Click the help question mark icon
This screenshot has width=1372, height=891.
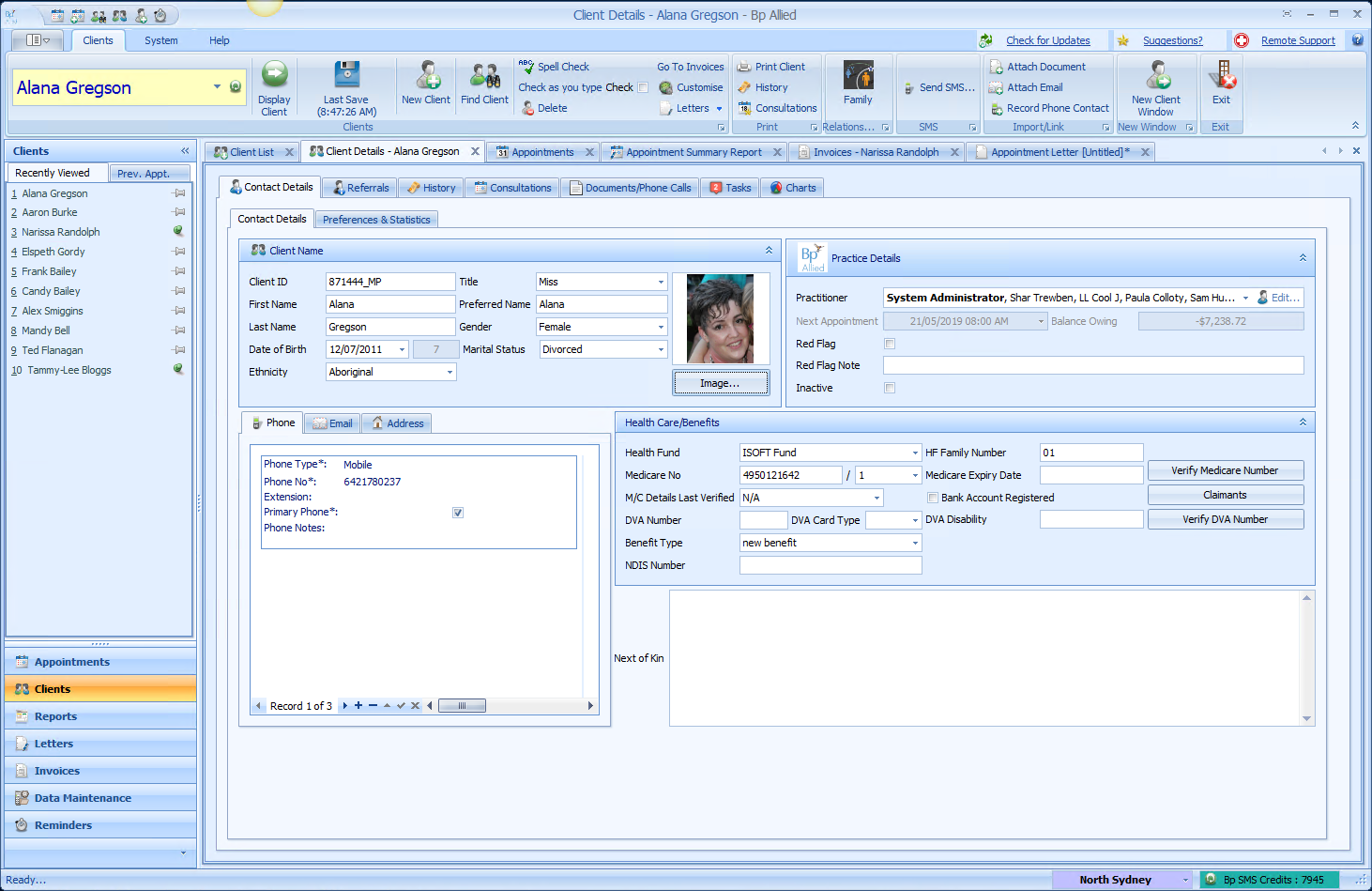click(1357, 40)
